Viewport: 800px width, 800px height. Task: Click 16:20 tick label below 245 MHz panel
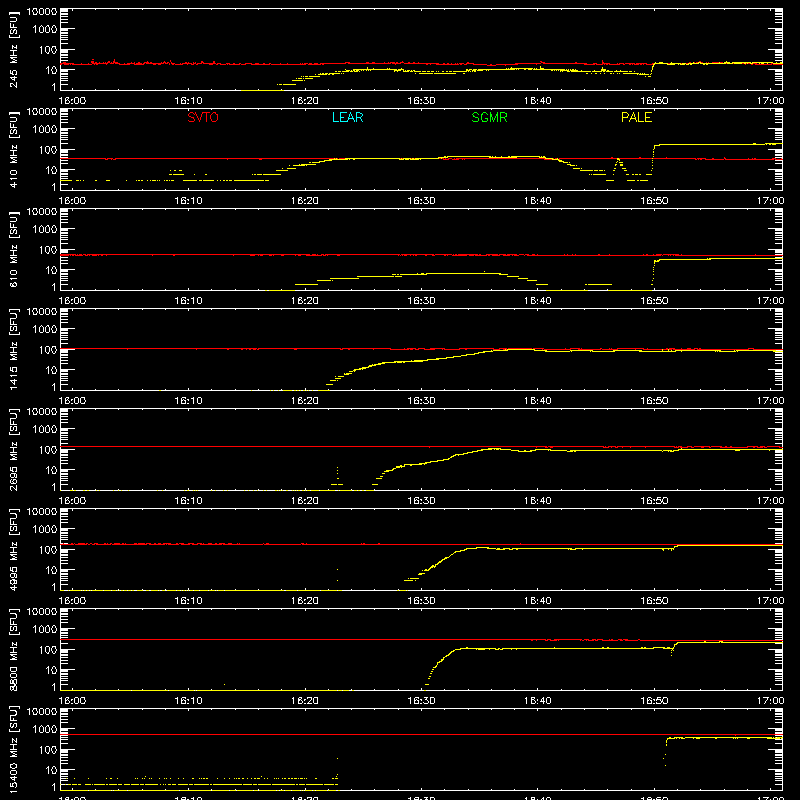click(305, 101)
